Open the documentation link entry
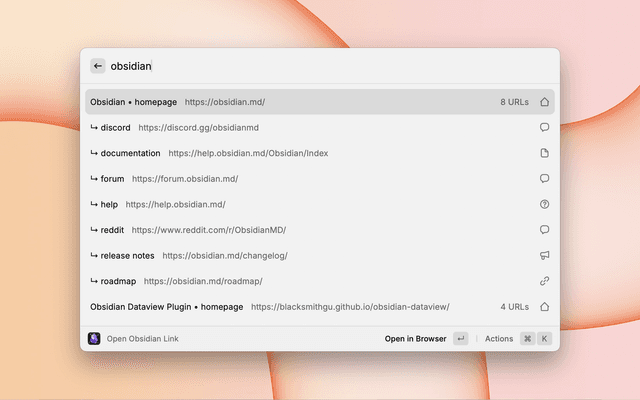The height and width of the screenshot is (400, 640). click(x=210, y=153)
